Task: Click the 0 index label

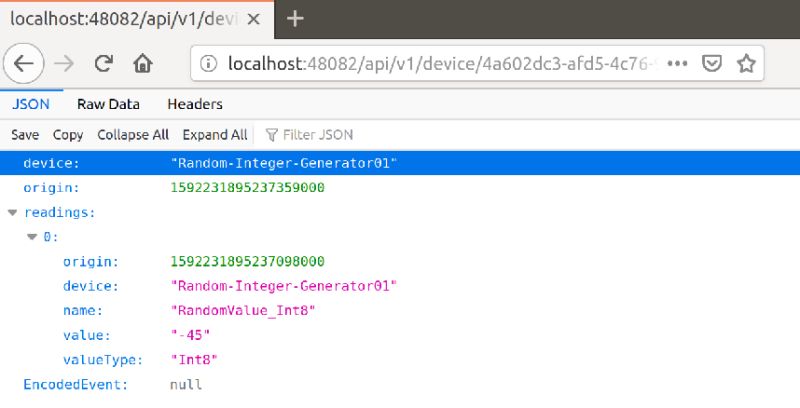Action: pyautogui.click(x=51, y=237)
